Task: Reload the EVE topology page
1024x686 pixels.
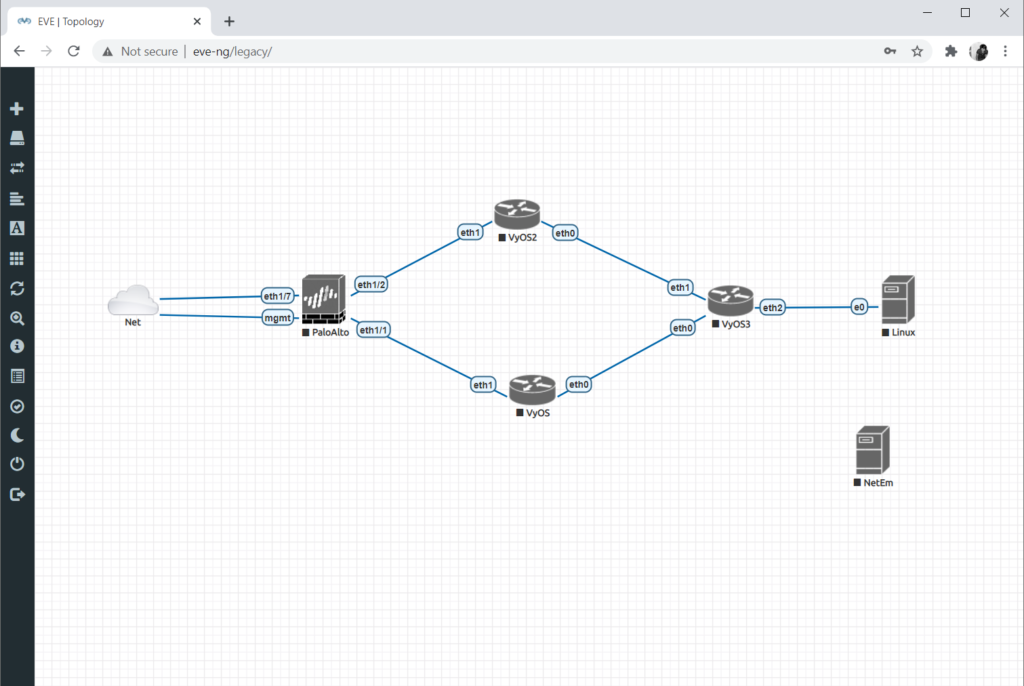Action: point(74,51)
